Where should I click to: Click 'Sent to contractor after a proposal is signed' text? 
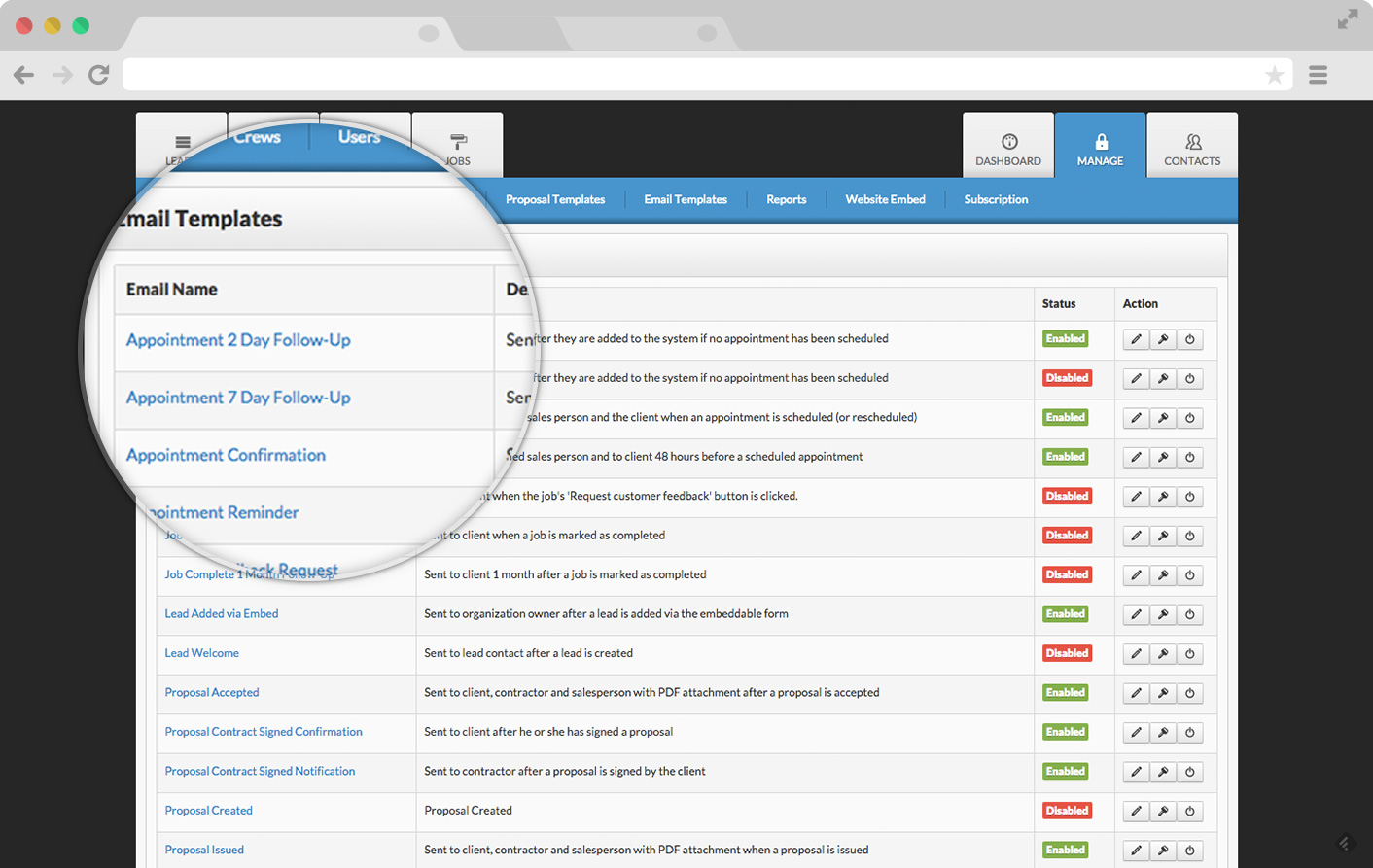coord(565,772)
